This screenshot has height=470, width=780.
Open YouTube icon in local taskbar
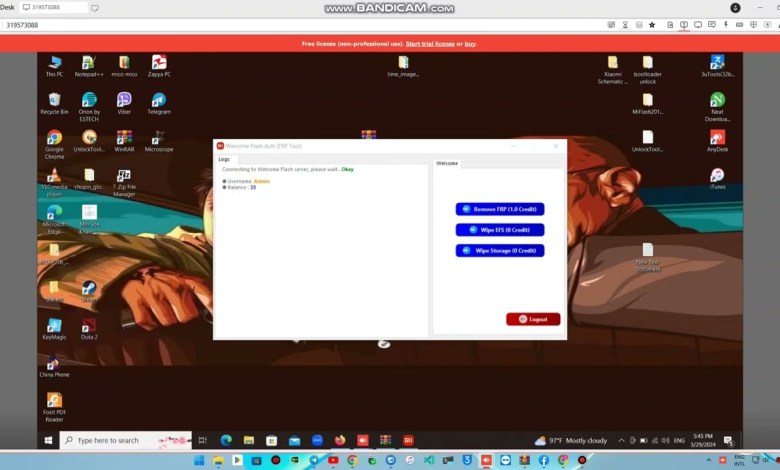333,461
